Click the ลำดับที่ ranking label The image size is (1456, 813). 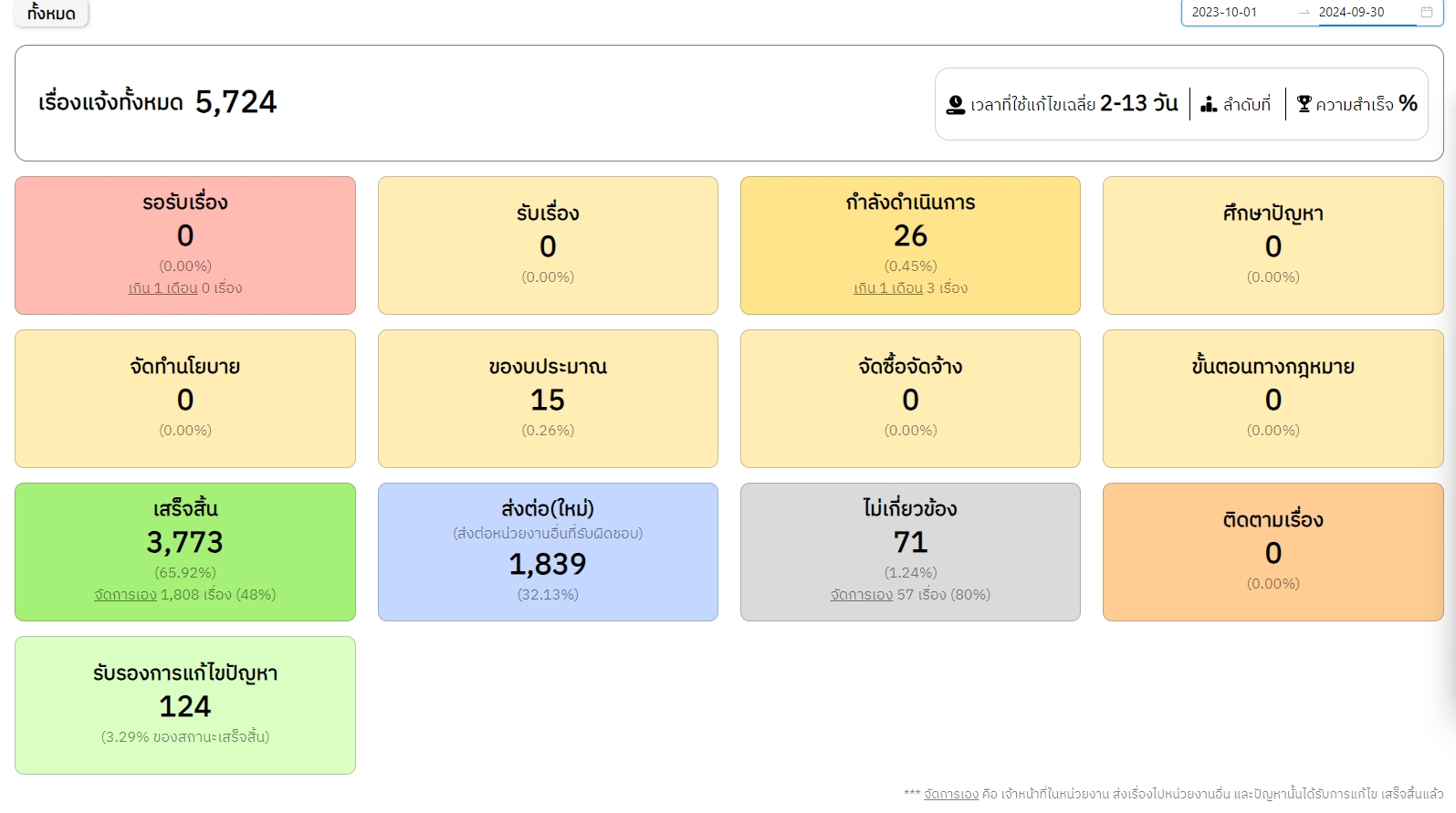[1246, 105]
